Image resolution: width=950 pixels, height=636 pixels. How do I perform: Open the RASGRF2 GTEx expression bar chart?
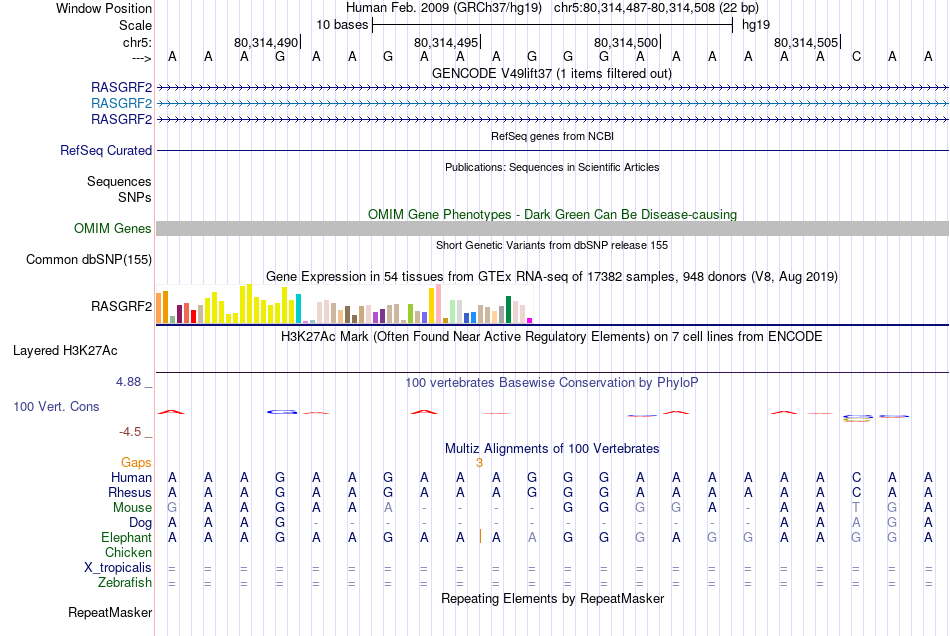click(x=344, y=303)
